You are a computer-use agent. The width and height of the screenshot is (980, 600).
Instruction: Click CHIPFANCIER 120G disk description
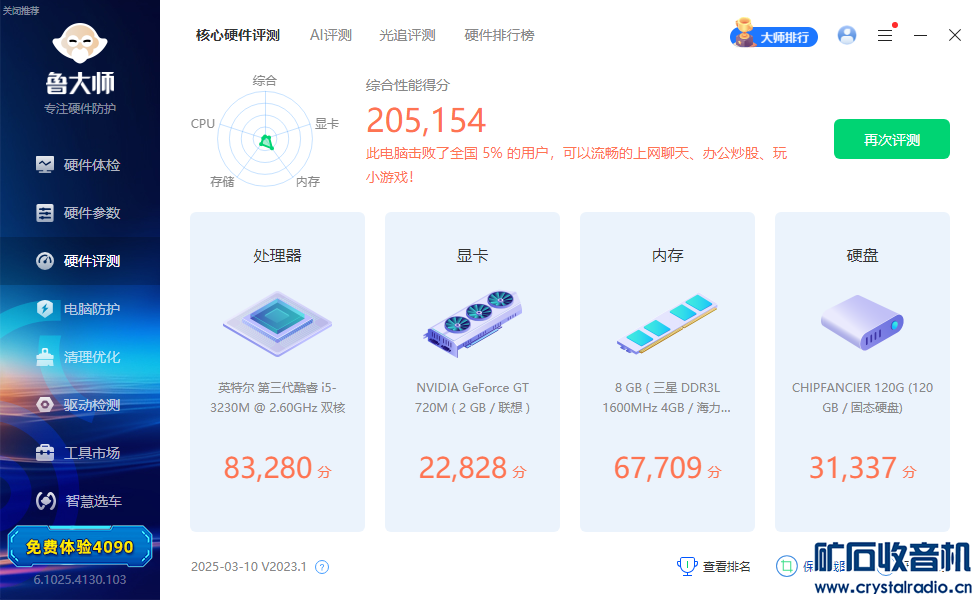pos(862,398)
